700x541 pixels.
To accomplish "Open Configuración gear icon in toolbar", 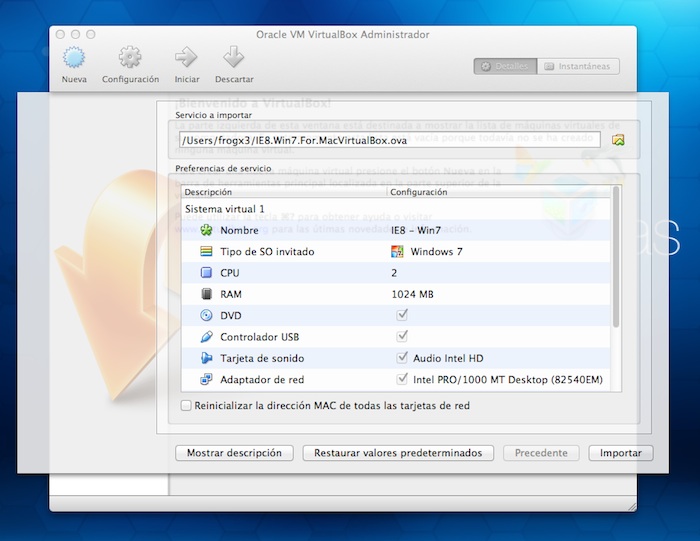I will coord(130,58).
